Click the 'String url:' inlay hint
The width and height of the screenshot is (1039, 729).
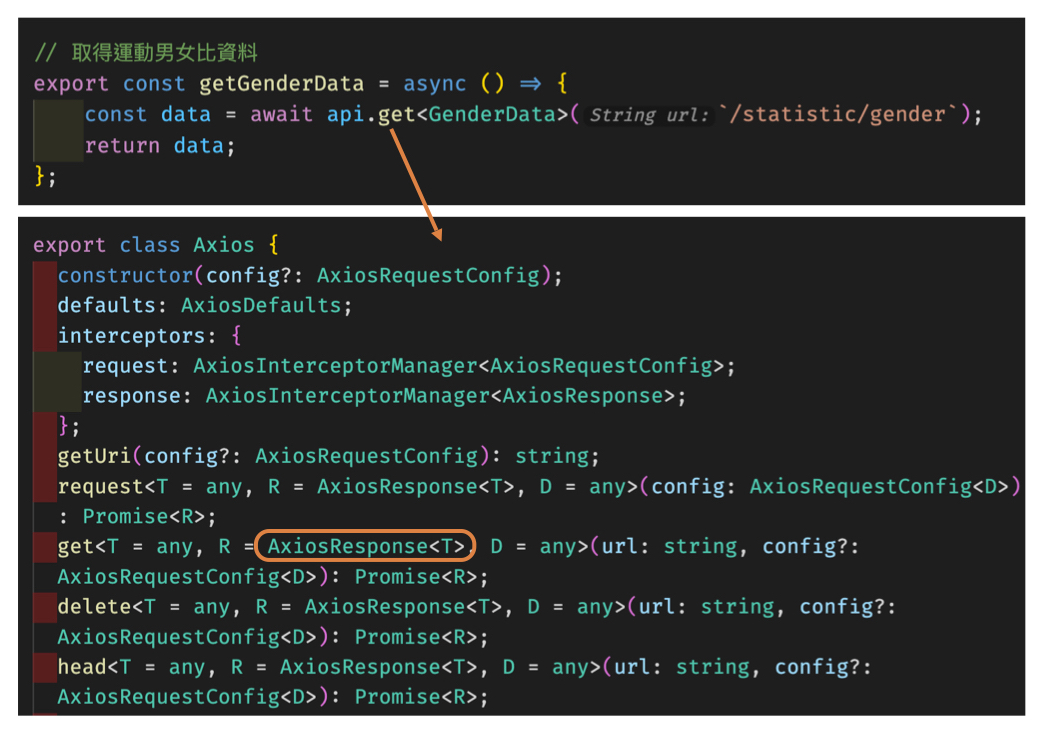click(649, 116)
